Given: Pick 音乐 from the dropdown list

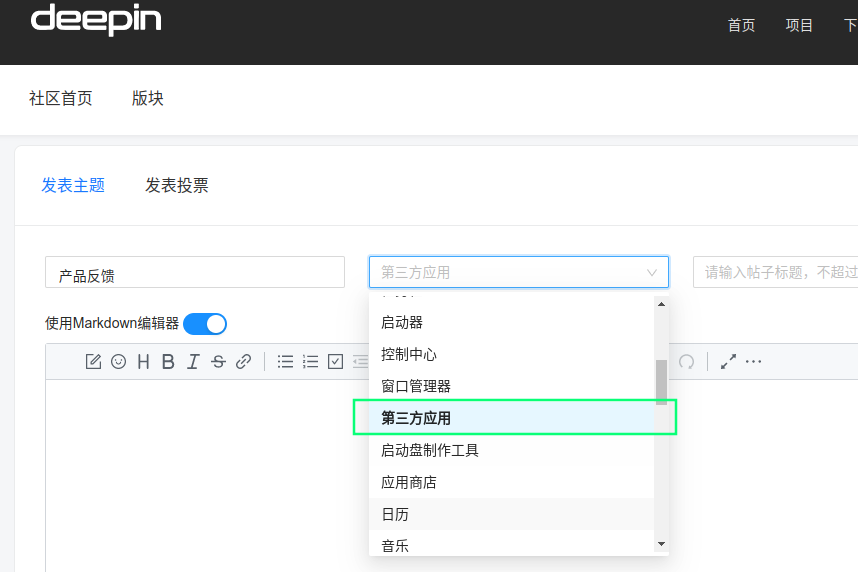Looking at the screenshot, I should [x=512, y=543].
